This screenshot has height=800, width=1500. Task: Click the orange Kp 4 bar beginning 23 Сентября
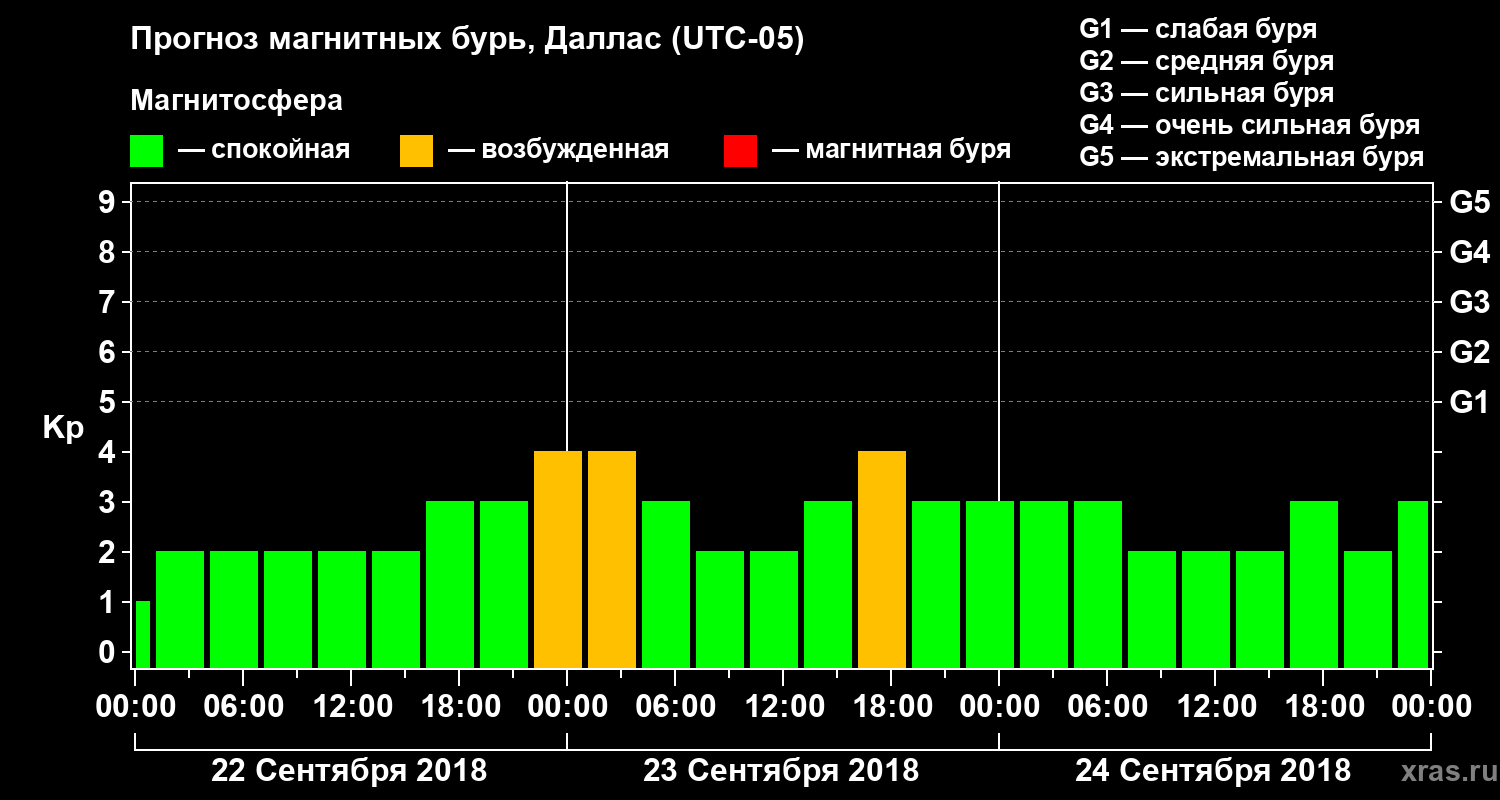[x=612, y=559]
